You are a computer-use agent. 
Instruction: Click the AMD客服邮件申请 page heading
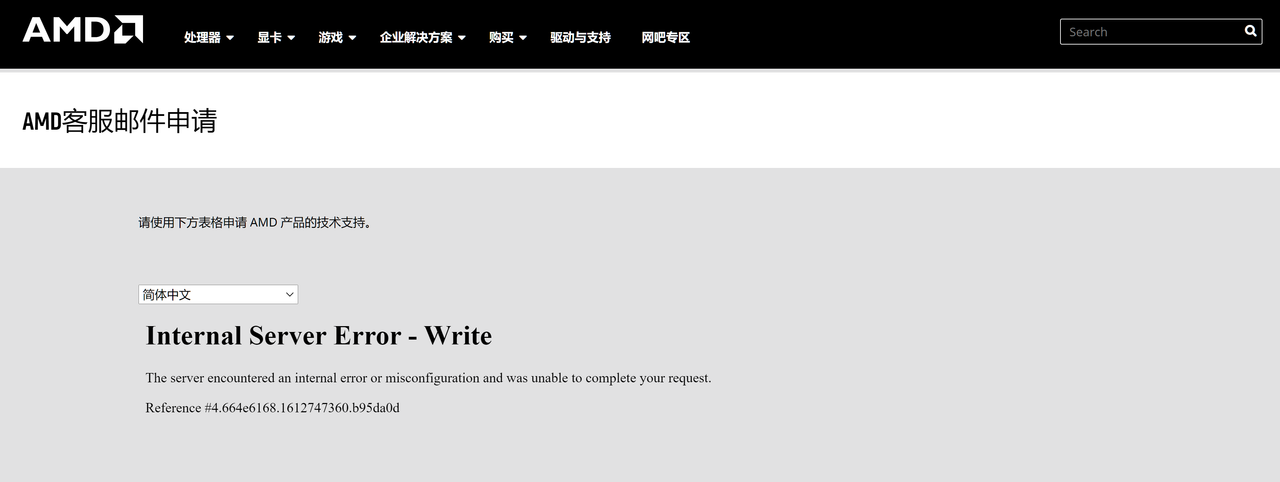click(x=120, y=121)
